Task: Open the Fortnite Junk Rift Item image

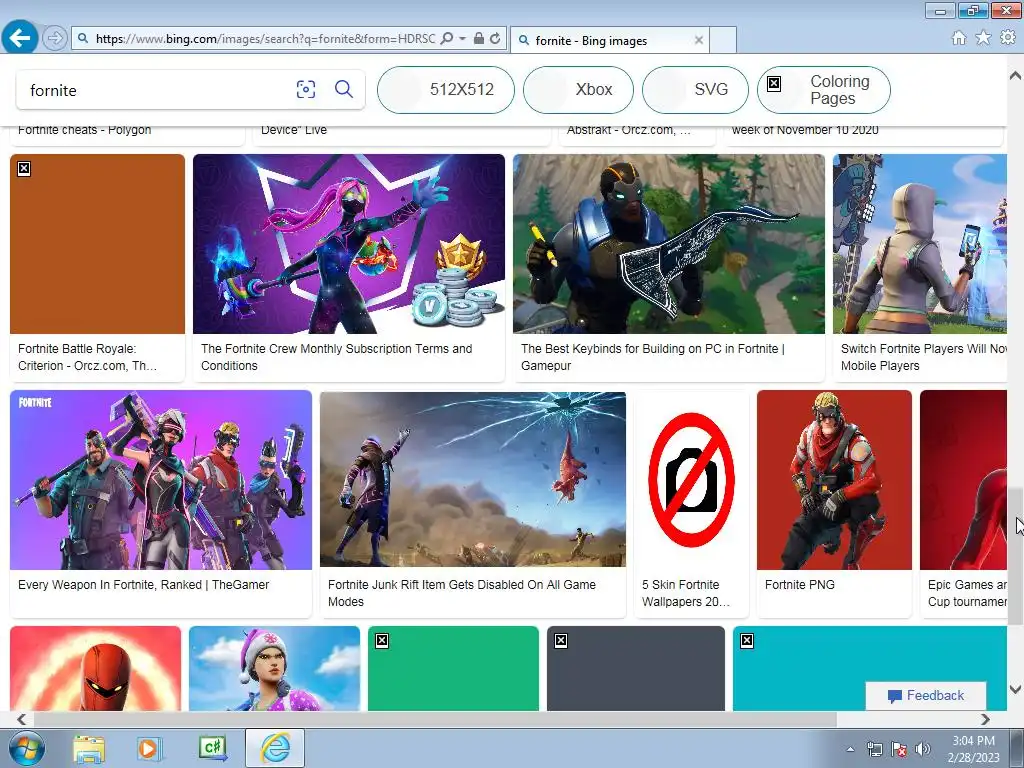Action: [473, 480]
